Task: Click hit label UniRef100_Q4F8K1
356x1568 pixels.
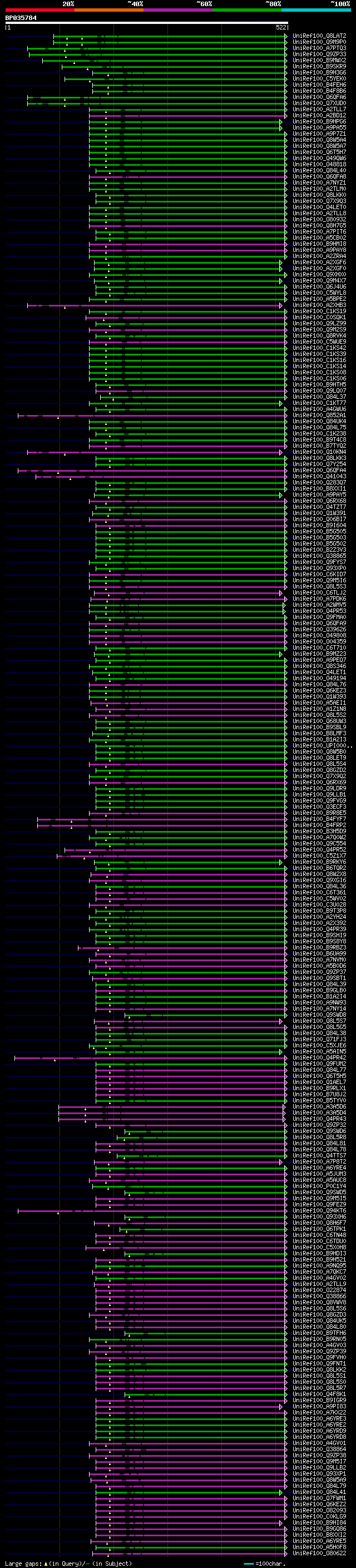Action: click(x=319, y=1394)
